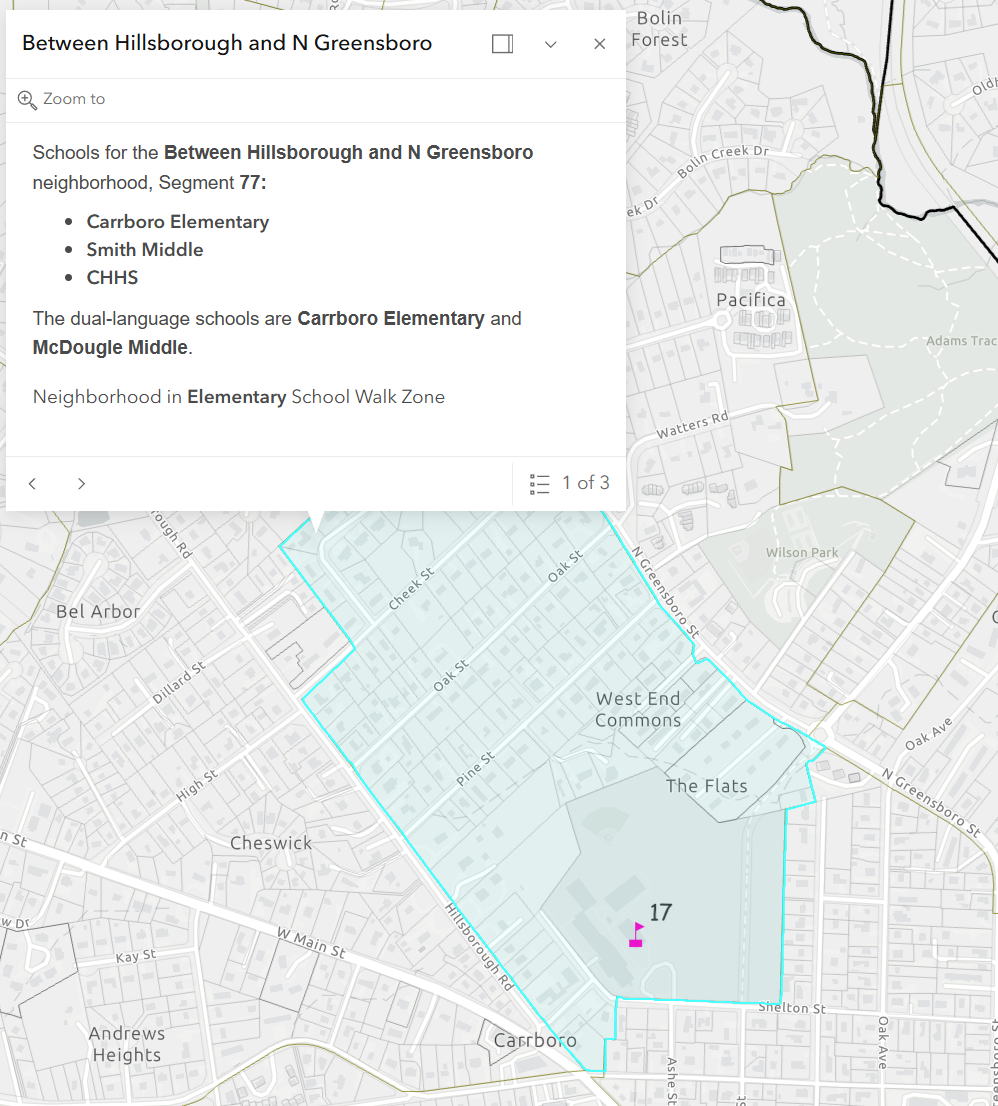Collapse the popup with the chevron
The image size is (998, 1106).
click(x=551, y=44)
